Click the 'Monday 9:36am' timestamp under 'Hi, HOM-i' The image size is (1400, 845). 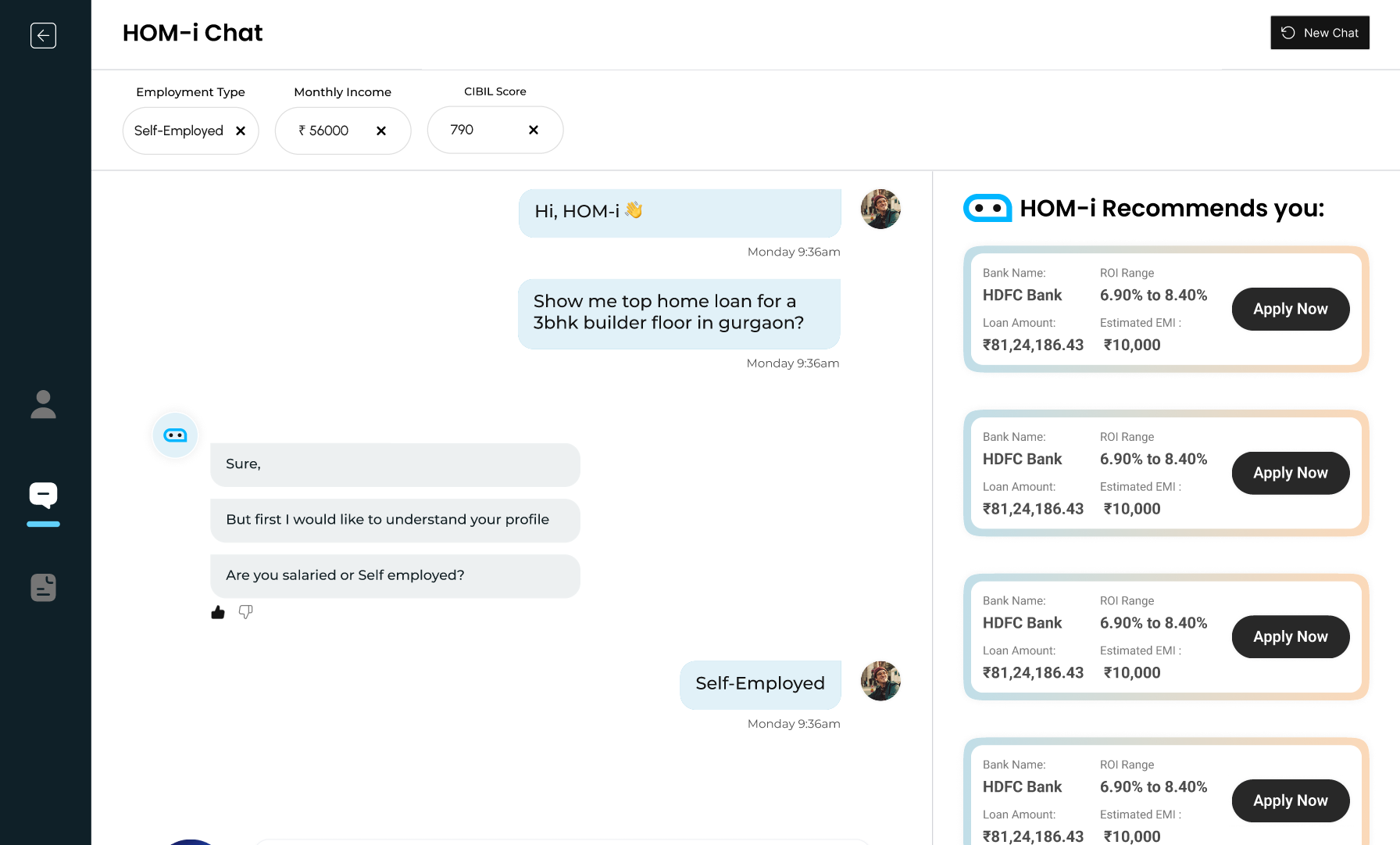[x=794, y=252]
